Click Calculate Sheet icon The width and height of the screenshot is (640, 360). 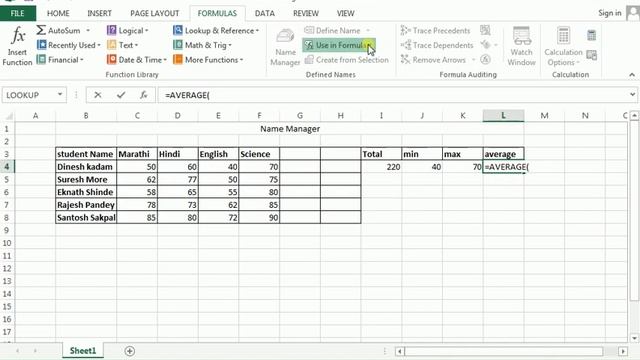(591, 55)
